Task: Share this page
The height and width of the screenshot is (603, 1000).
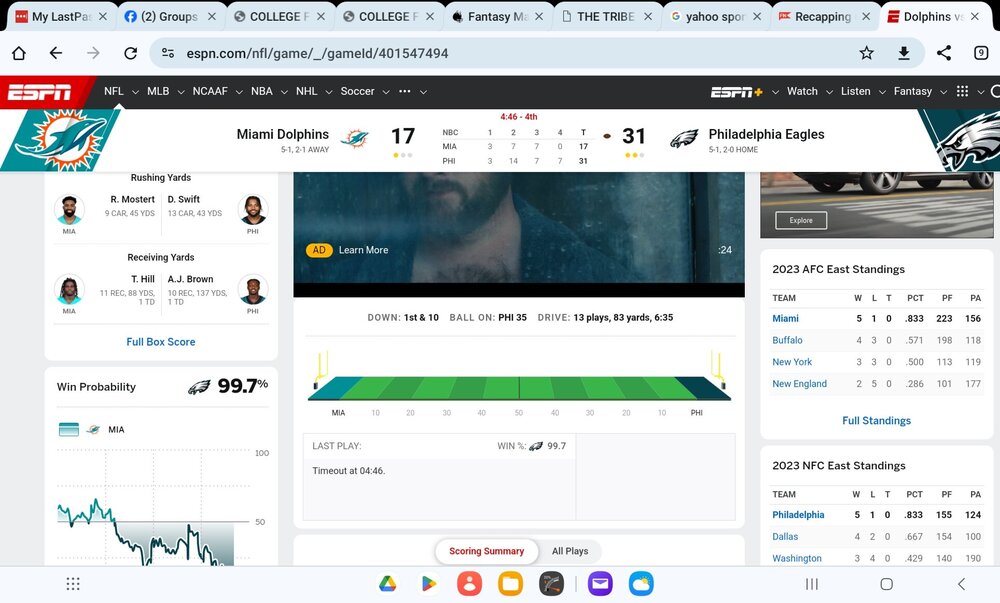Action: tap(944, 53)
